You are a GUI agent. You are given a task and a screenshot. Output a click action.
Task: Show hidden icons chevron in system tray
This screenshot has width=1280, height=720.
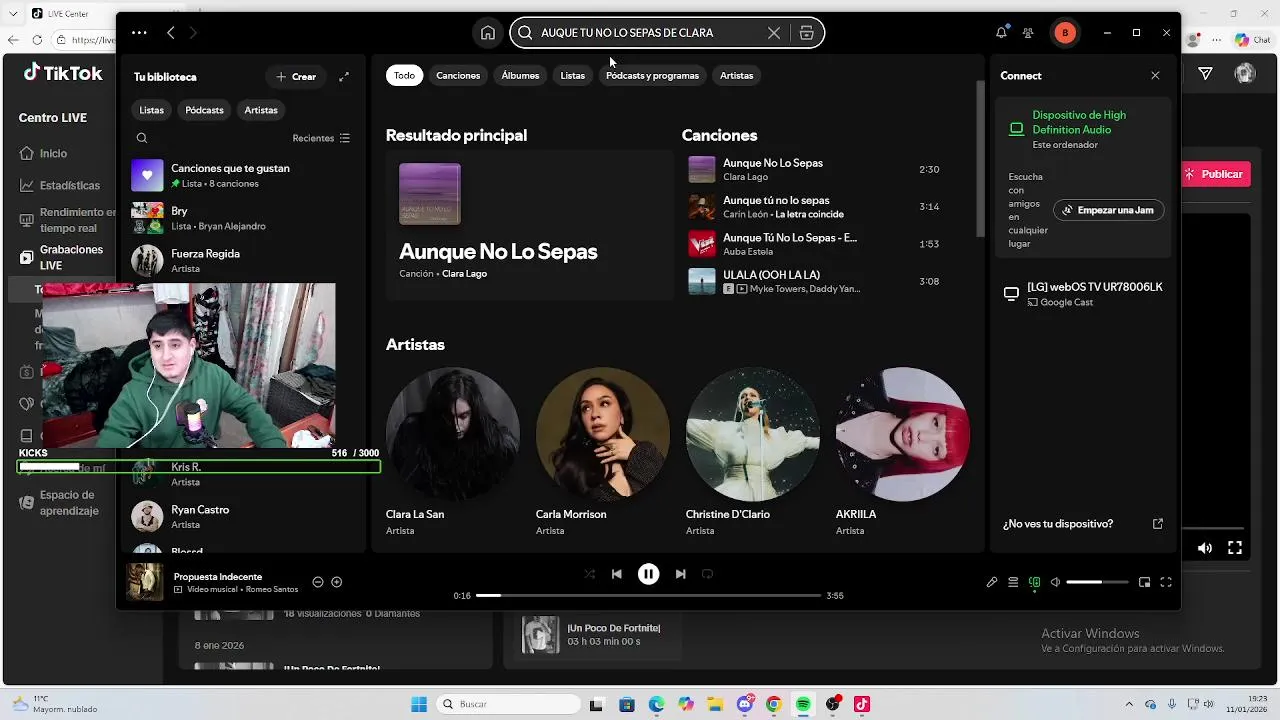click(1129, 704)
